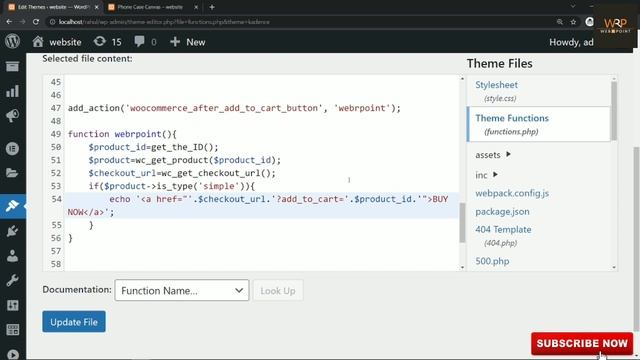Go forward in the browser
This screenshot has width=640, height=360.
coord(22,22)
